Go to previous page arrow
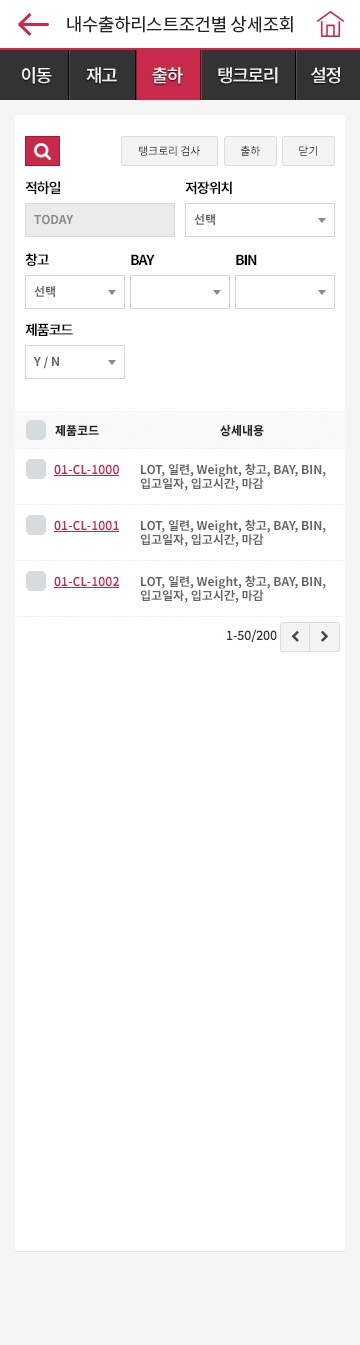Image resolution: width=360 pixels, height=1345 pixels. pos(295,637)
